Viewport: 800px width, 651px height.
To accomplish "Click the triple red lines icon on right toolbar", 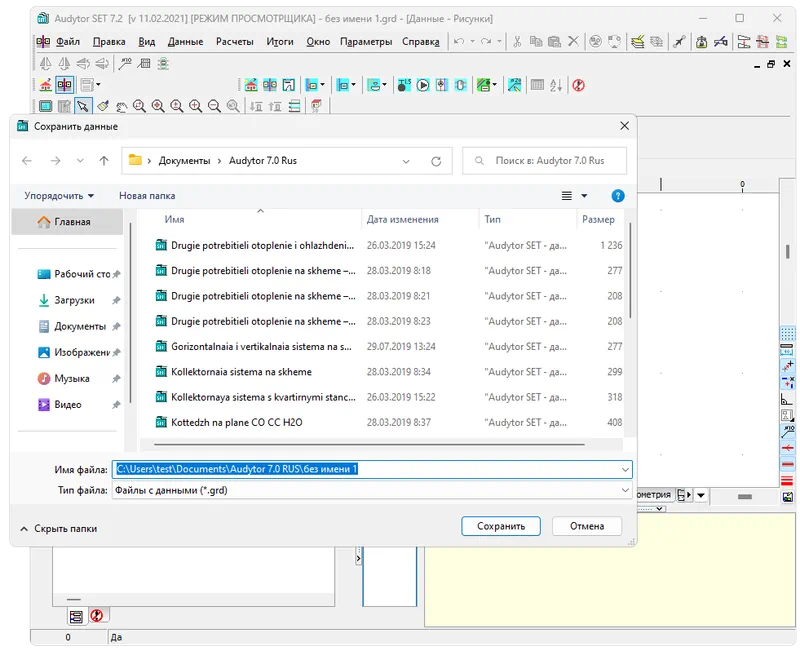I will (x=787, y=480).
